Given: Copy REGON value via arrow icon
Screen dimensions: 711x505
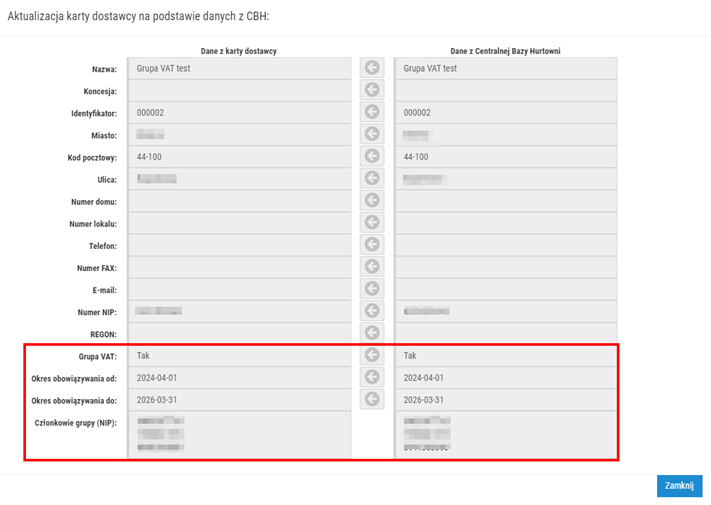Looking at the screenshot, I should point(372,333).
